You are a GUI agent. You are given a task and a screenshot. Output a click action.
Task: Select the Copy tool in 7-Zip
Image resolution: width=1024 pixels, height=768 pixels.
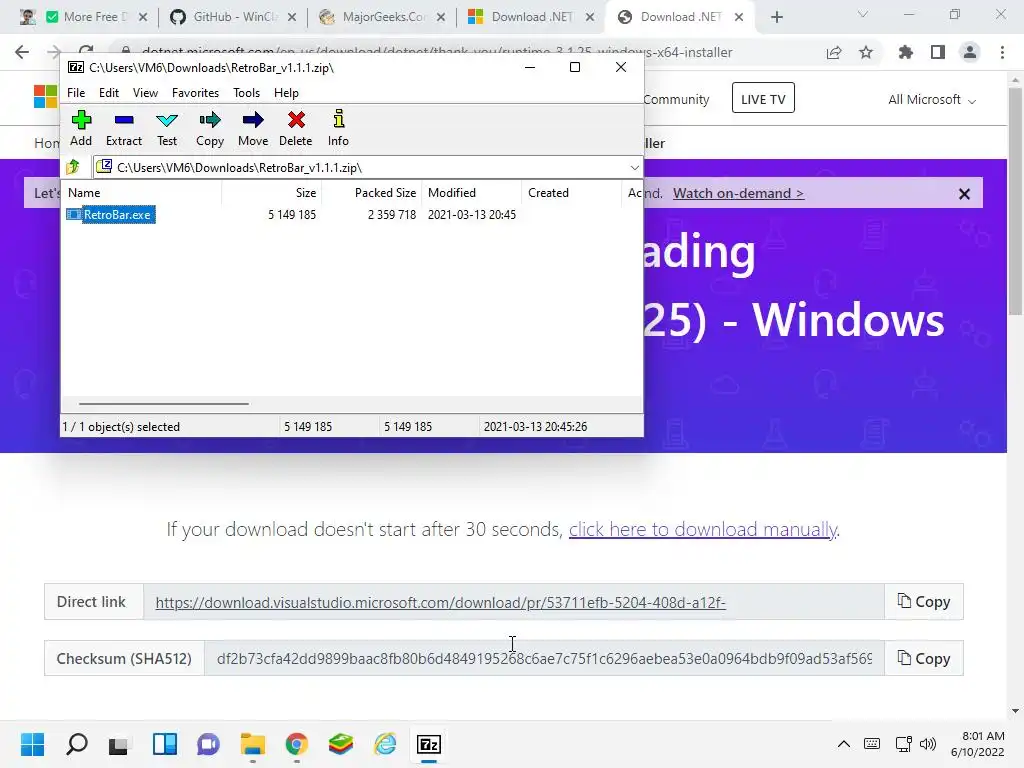[x=210, y=129]
